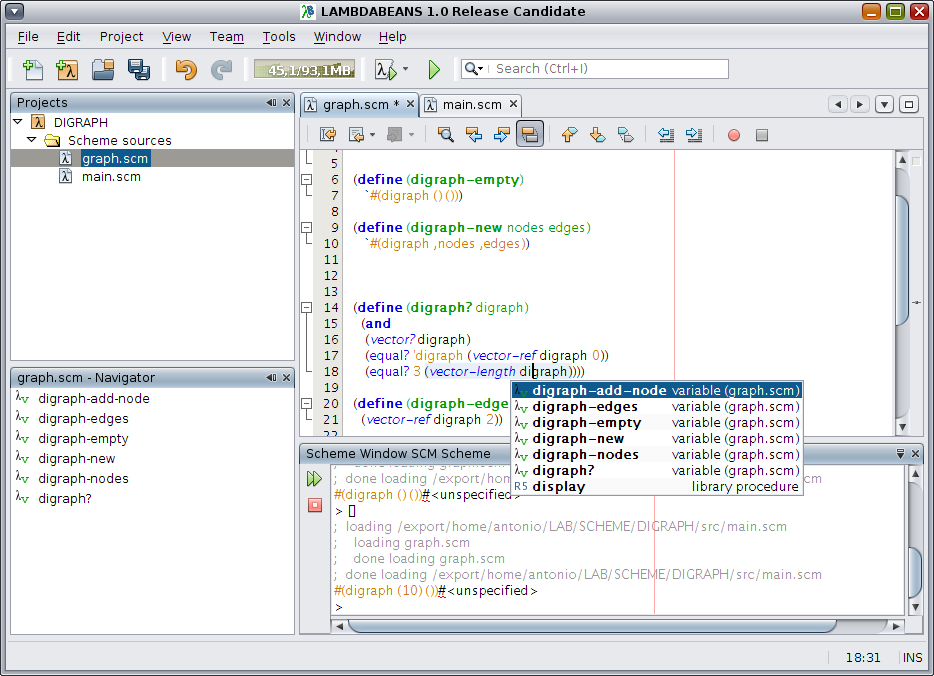Close the Projects panel
This screenshot has width=934, height=676.
[x=287, y=102]
